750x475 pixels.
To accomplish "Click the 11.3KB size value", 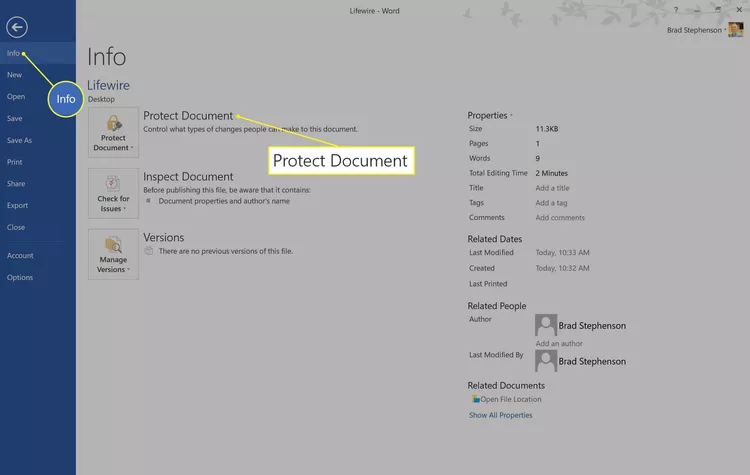I will (547, 129).
